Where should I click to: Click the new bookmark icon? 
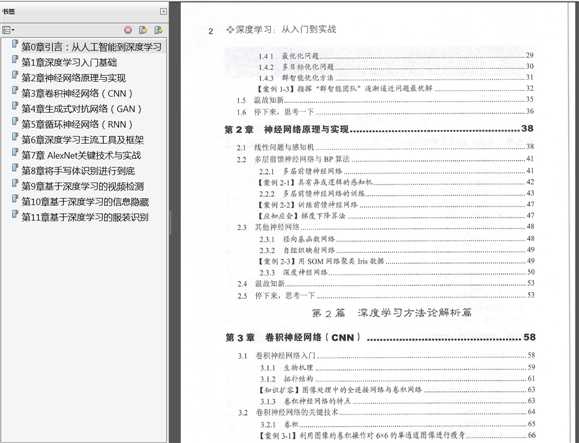click(143, 30)
